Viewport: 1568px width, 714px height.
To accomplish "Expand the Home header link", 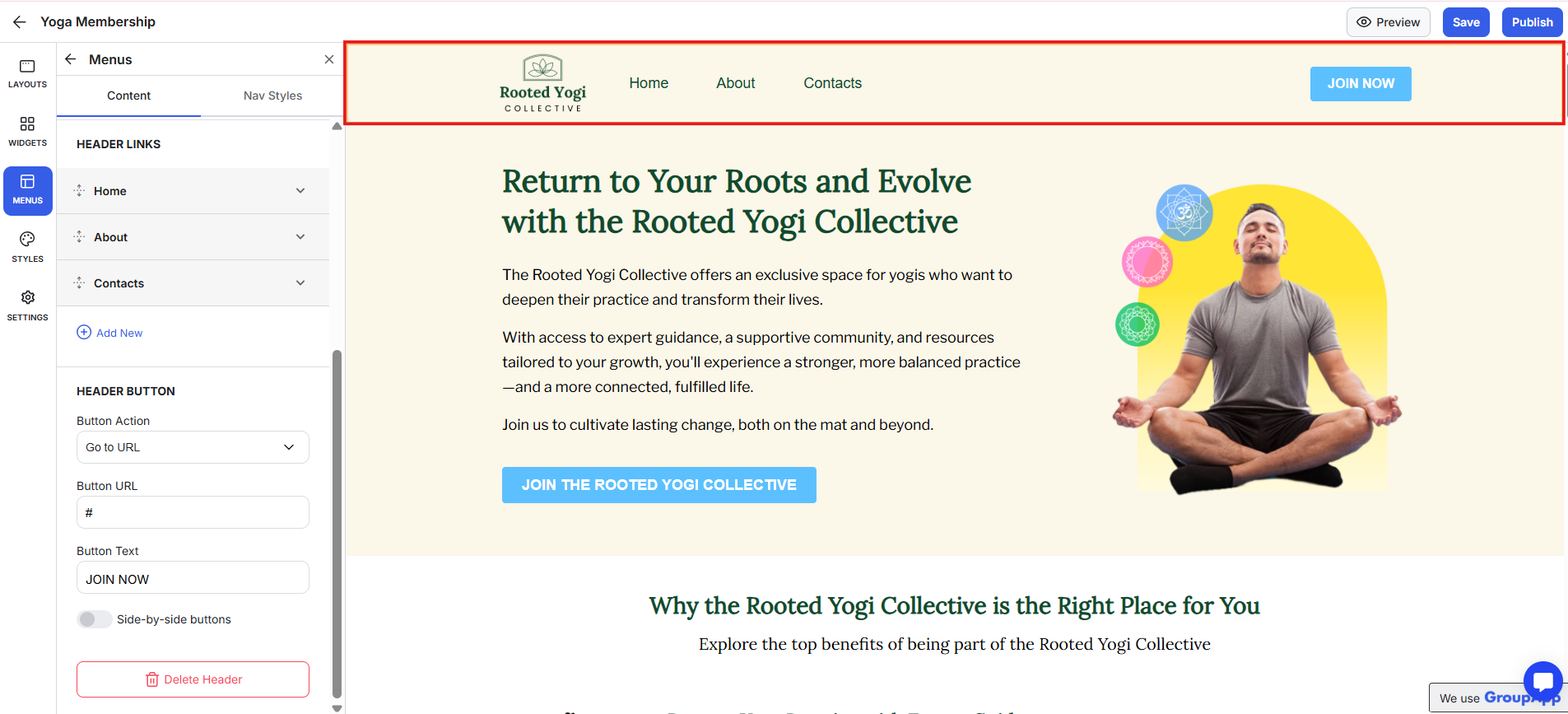I will [x=300, y=191].
